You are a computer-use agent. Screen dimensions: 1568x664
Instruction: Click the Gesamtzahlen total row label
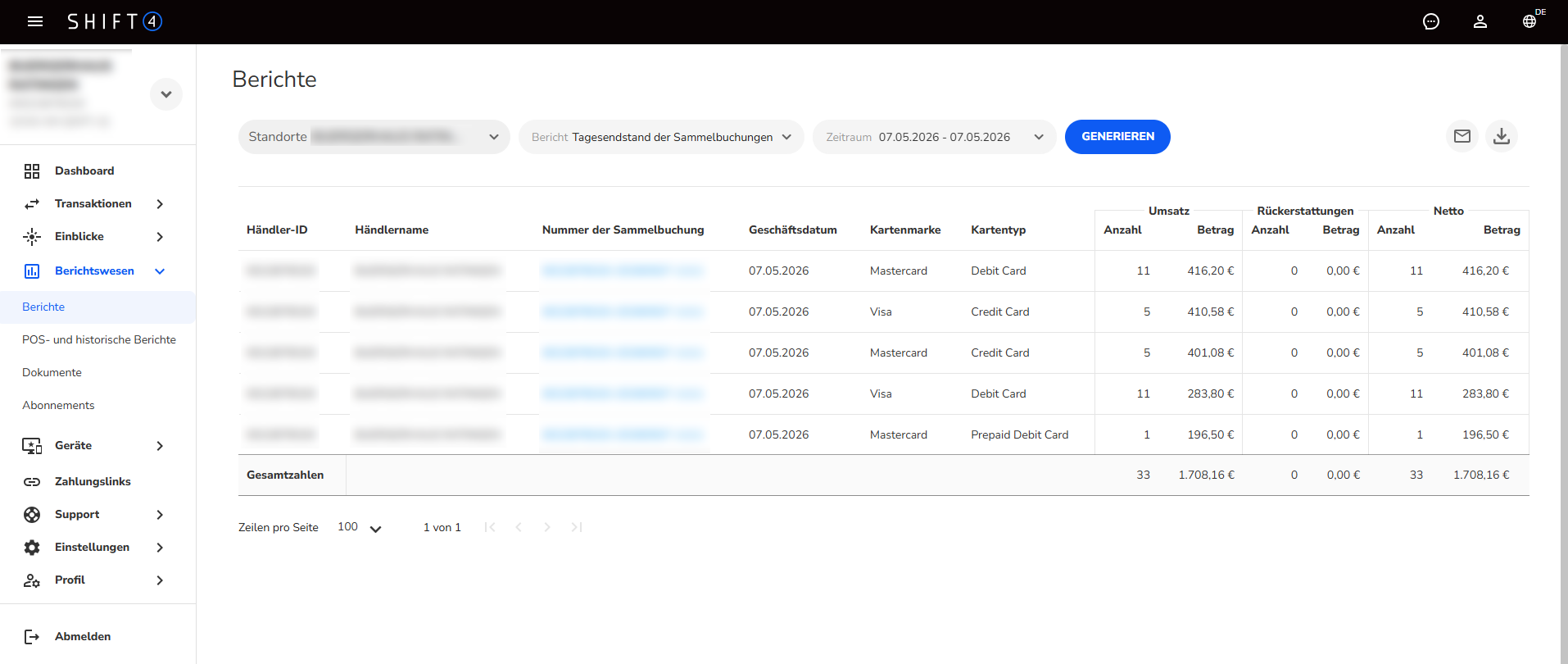point(285,475)
